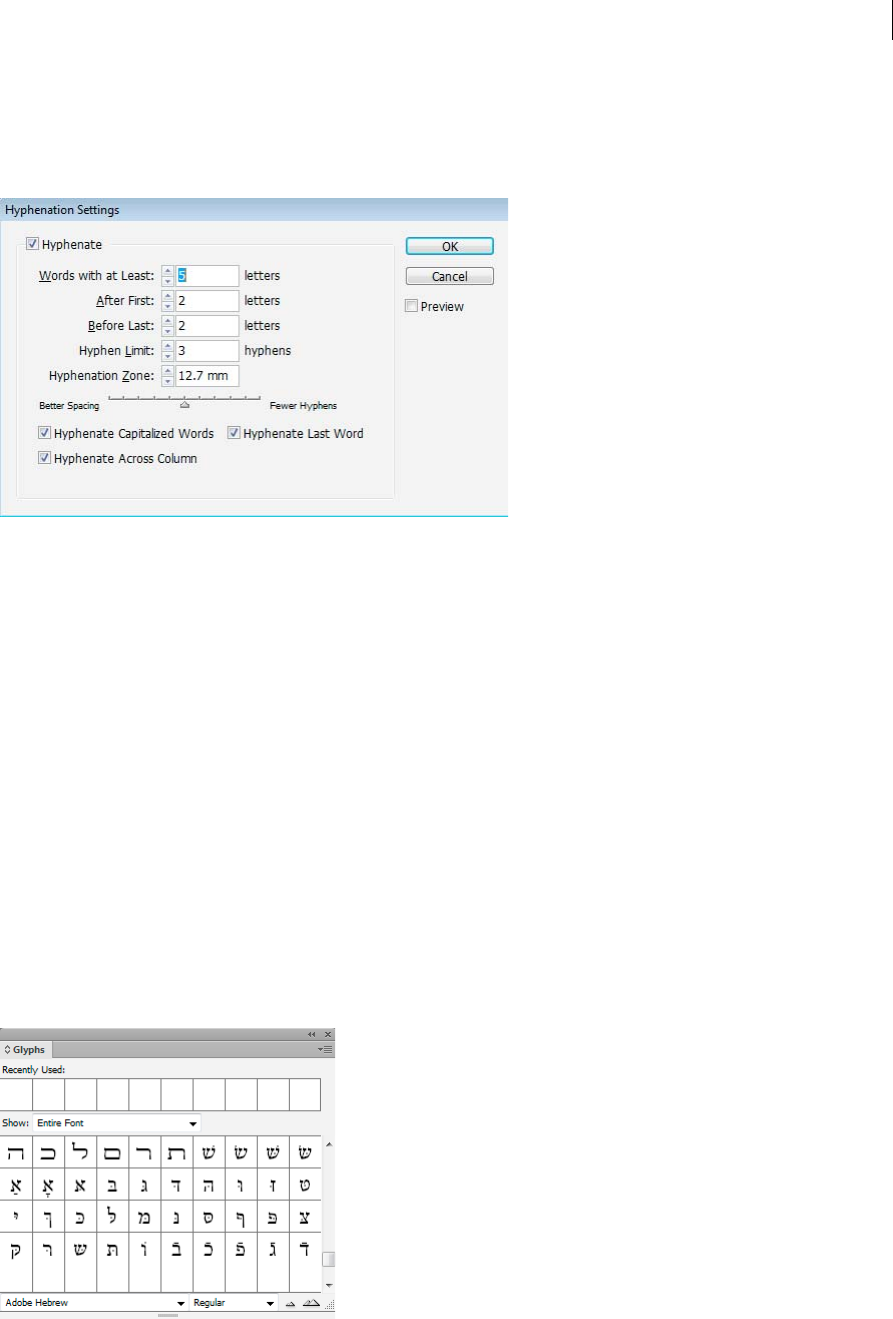Click the glyph grid scrollbar down arrow
Screen dimensions: 893x1319
click(329, 1284)
